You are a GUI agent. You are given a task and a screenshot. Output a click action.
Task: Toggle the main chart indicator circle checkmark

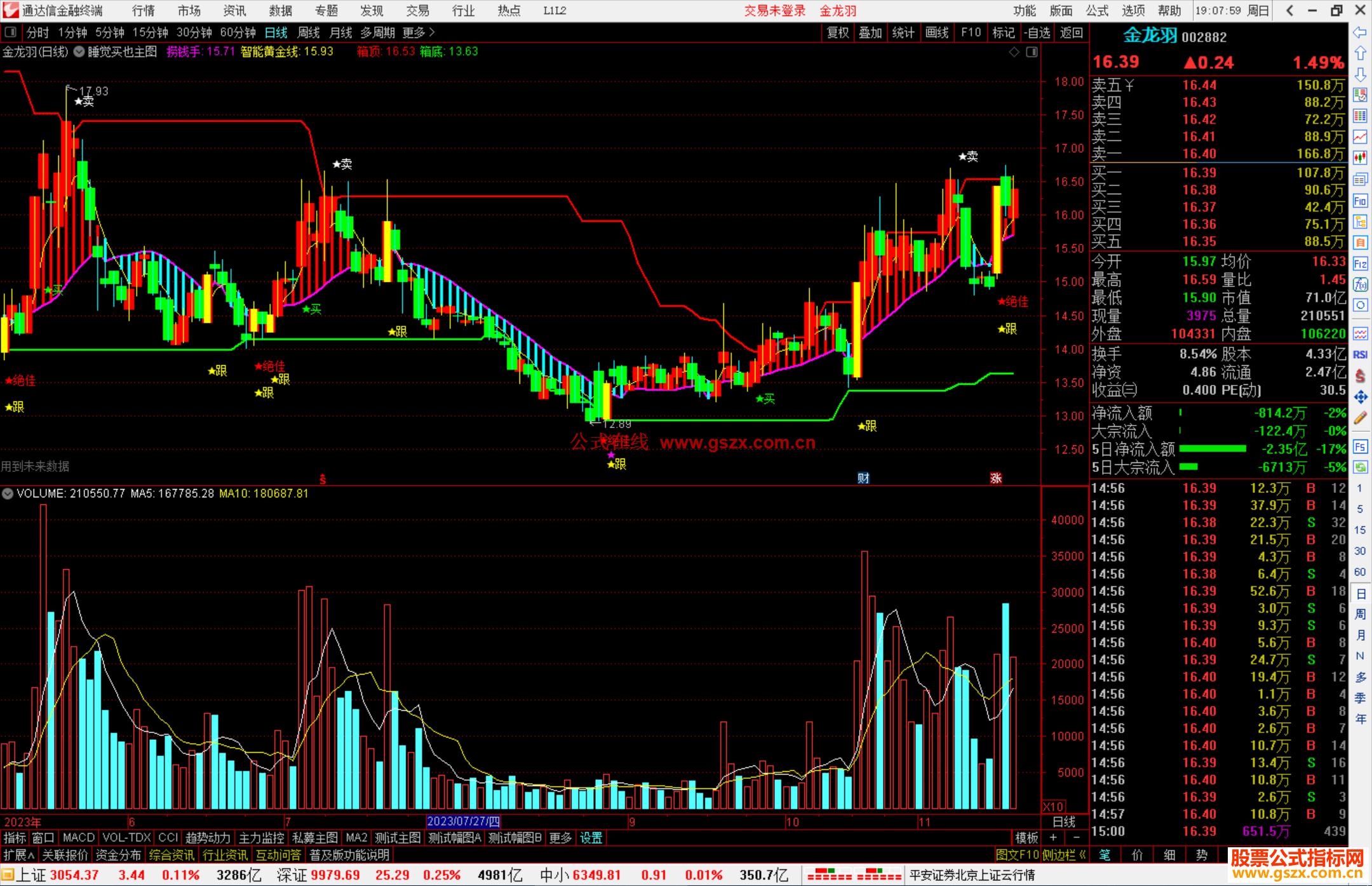coord(79,52)
